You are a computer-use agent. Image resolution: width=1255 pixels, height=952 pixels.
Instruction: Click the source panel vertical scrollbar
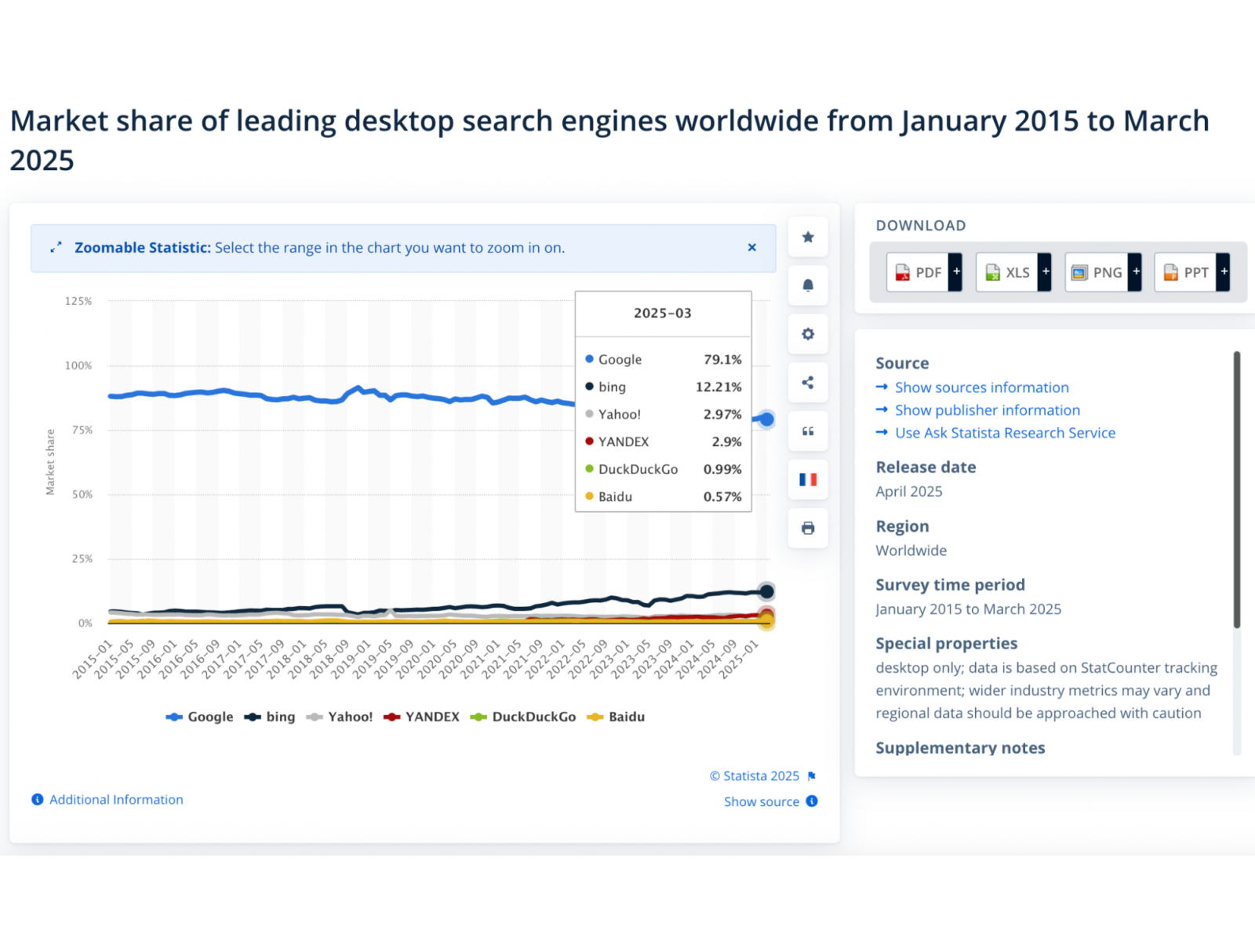pos(1237,490)
